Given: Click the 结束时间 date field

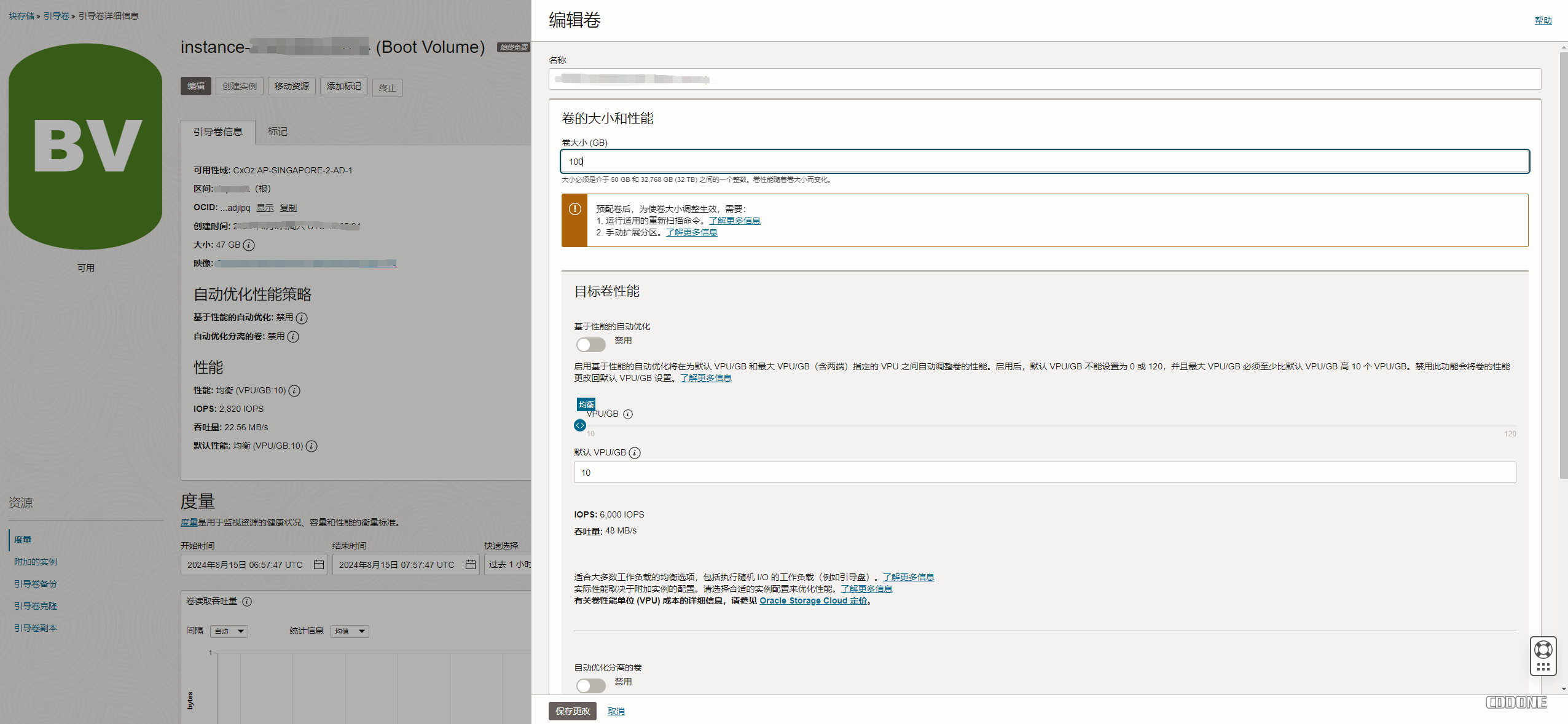Looking at the screenshot, I should 407,564.
